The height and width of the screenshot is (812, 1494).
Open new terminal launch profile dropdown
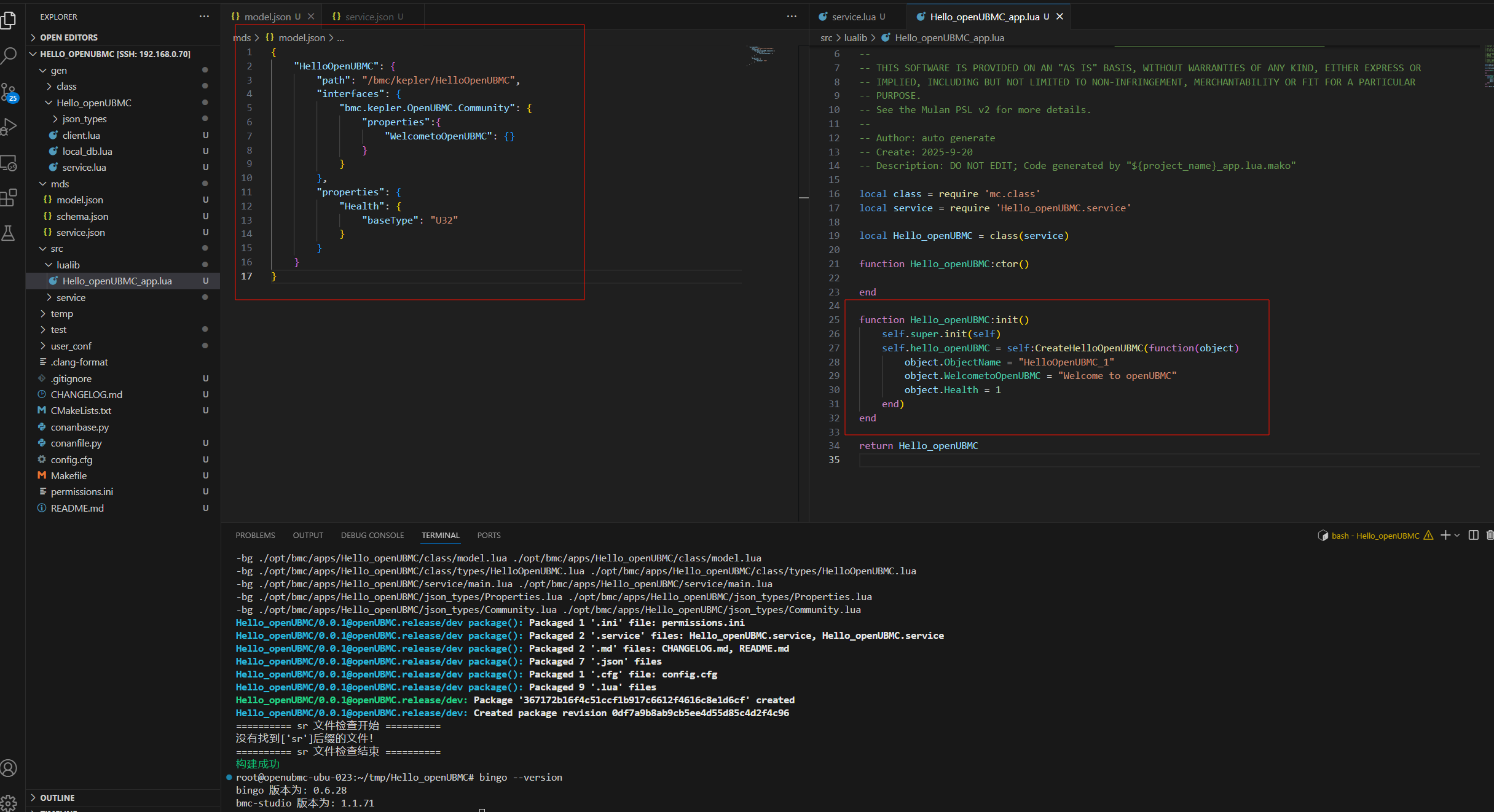(x=1457, y=535)
